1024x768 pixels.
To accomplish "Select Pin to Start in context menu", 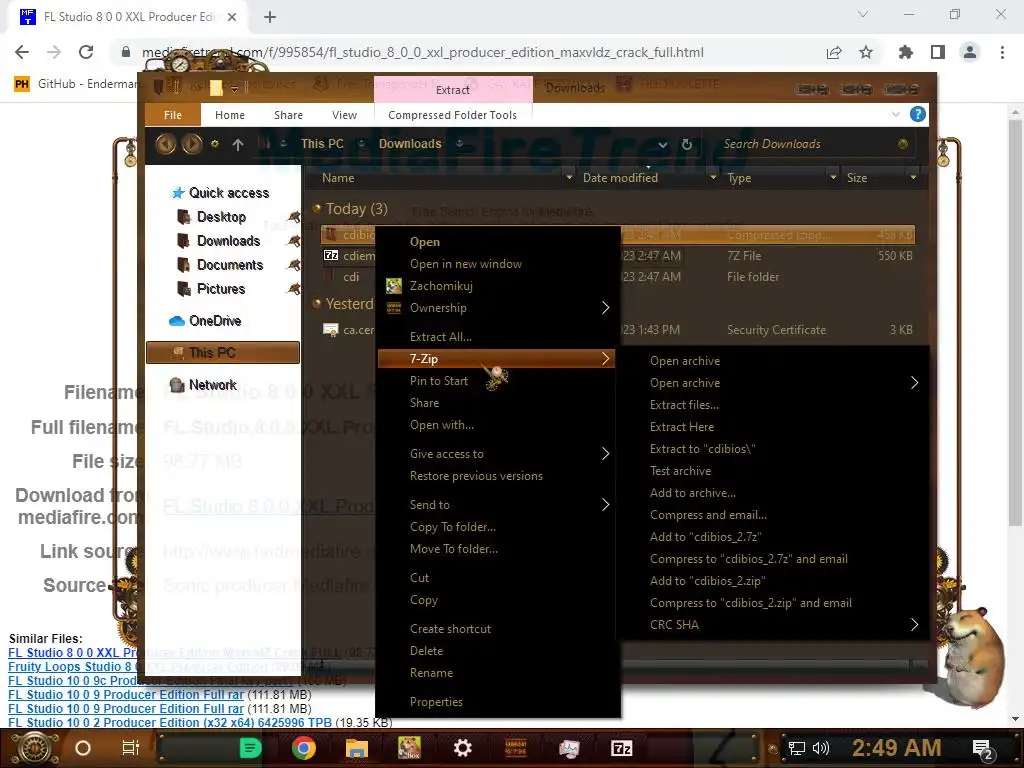I will [x=438, y=381].
